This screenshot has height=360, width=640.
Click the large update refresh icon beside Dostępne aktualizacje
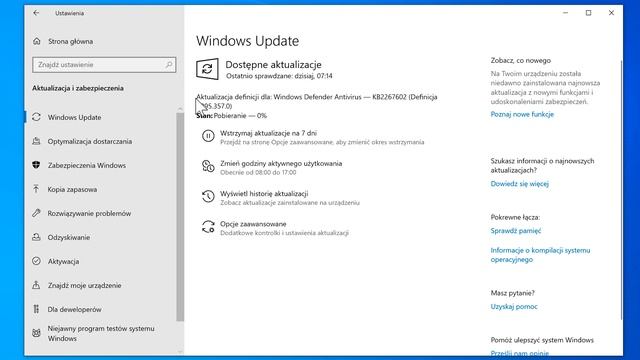(207, 69)
